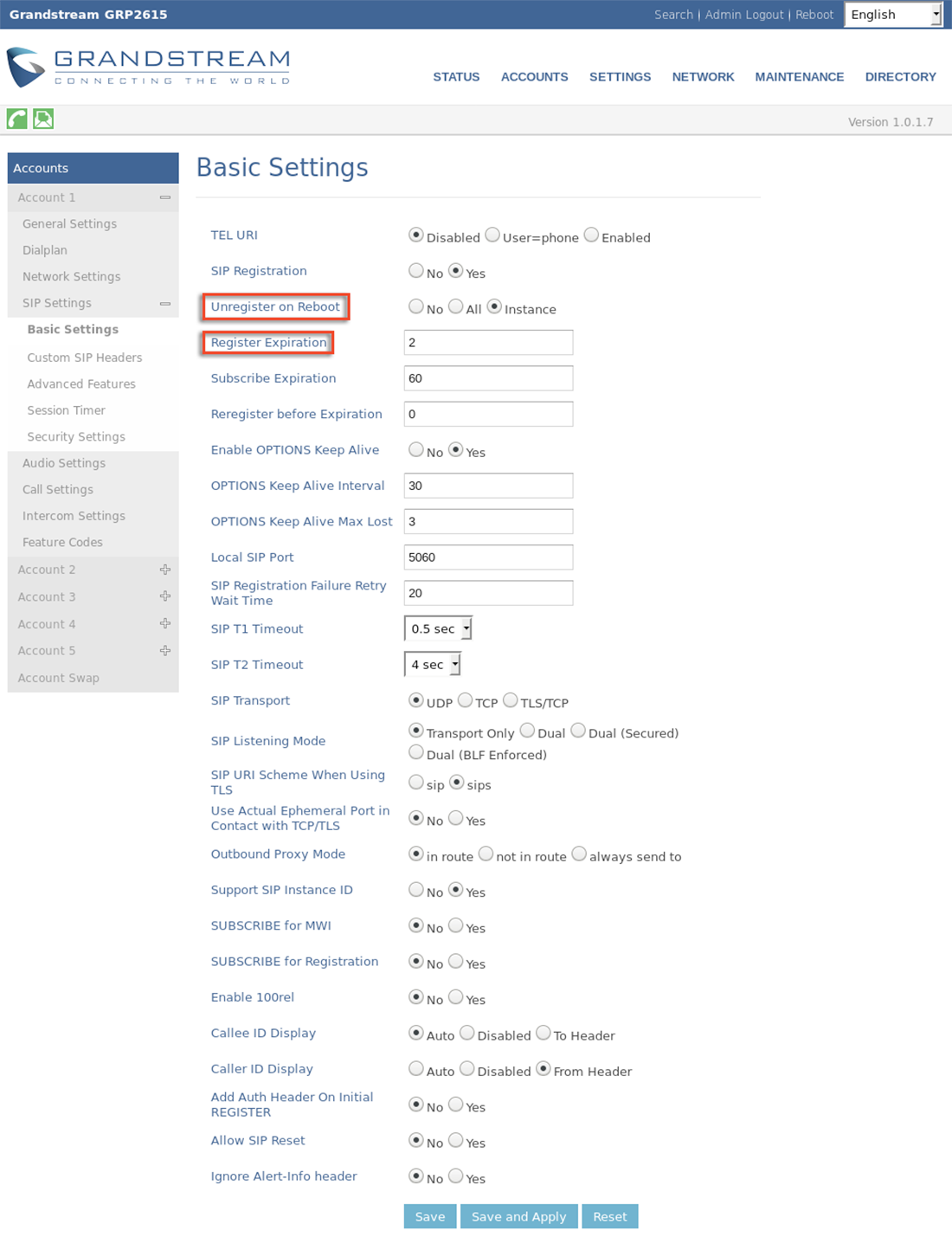Image resolution: width=952 pixels, height=1237 pixels.
Task: Focus the Reregister before Expiration field
Action: (488, 414)
